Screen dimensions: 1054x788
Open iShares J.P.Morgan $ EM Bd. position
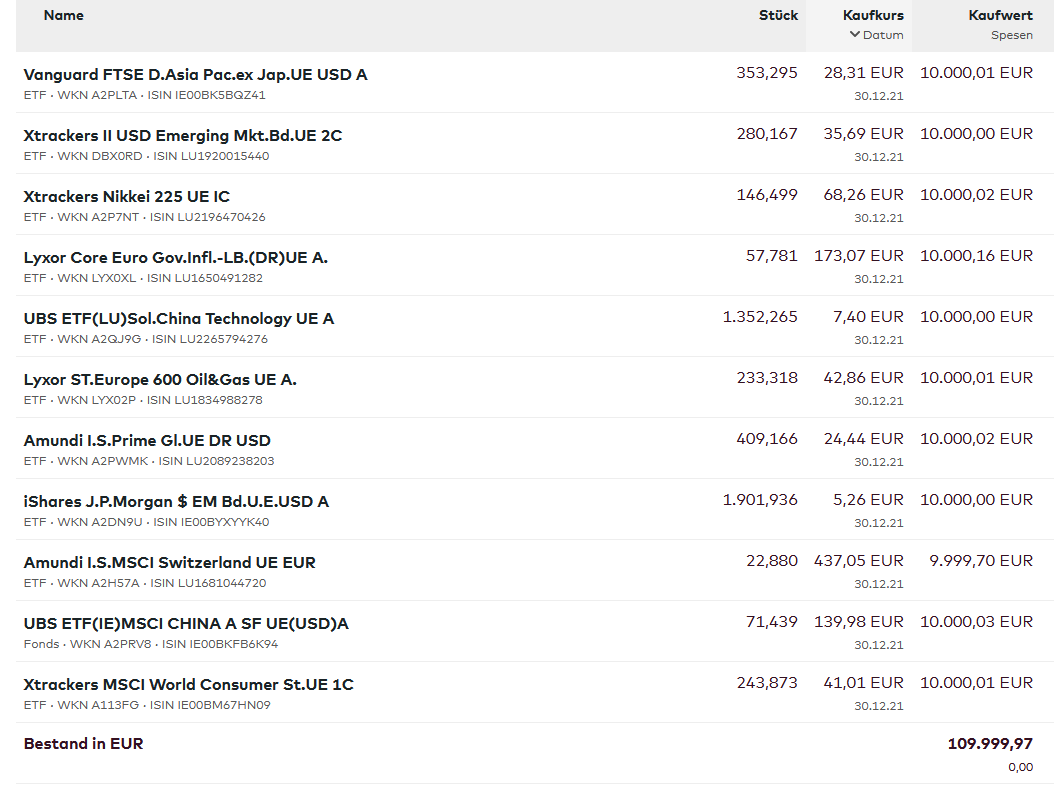click(x=176, y=502)
